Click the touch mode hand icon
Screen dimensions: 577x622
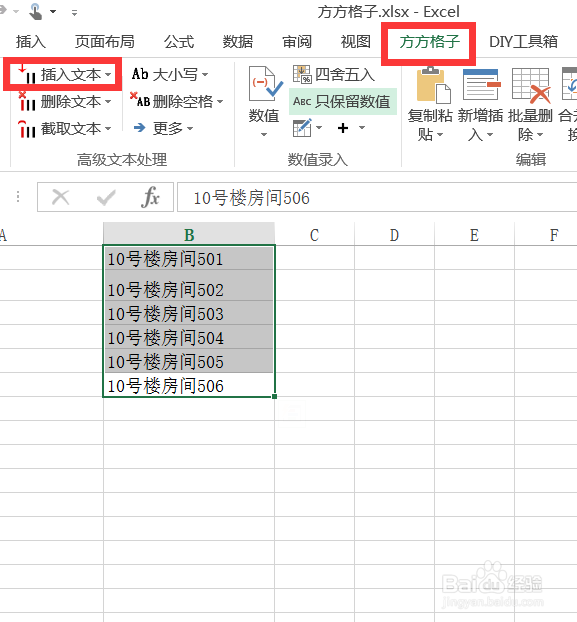(36, 11)
